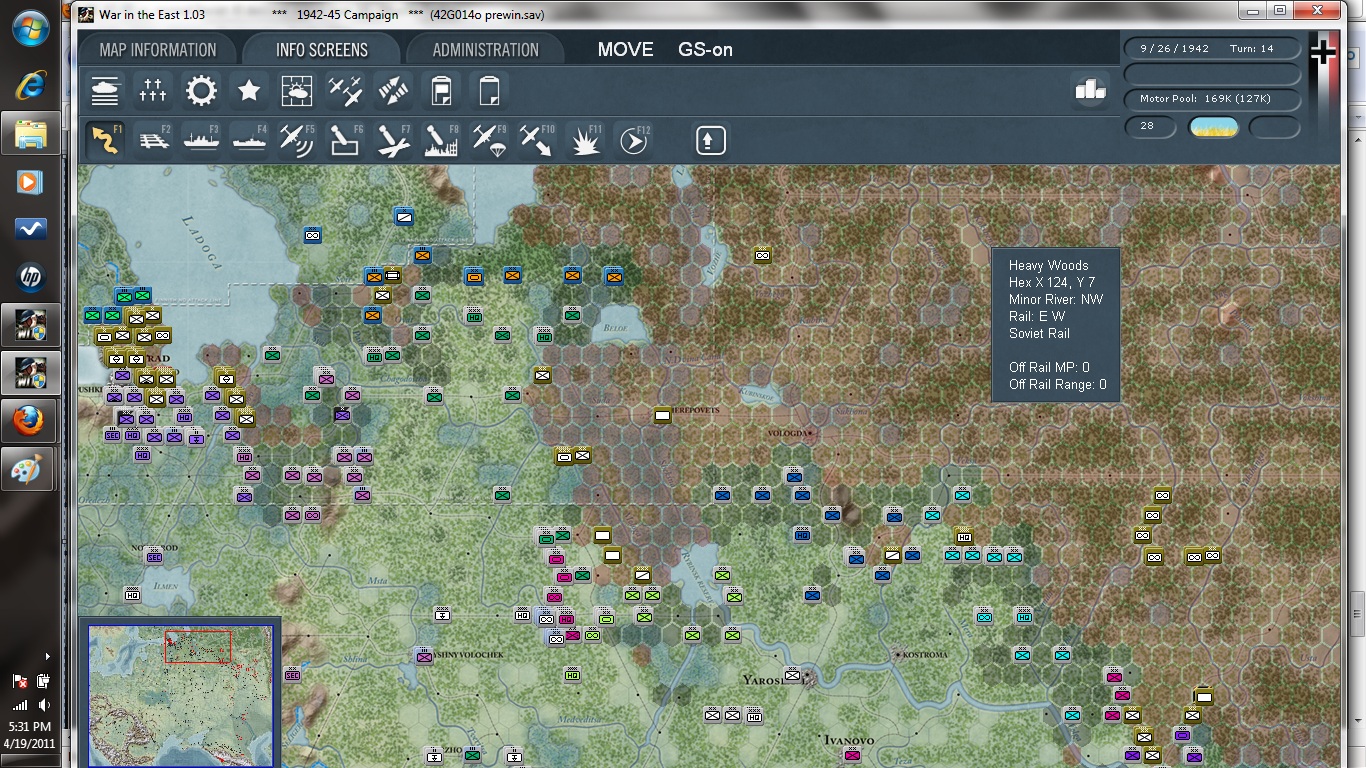The width and height of the screenshot is (1366, 768).
Task: Click the German cross flag emblem
Action: click(1323, 53)
